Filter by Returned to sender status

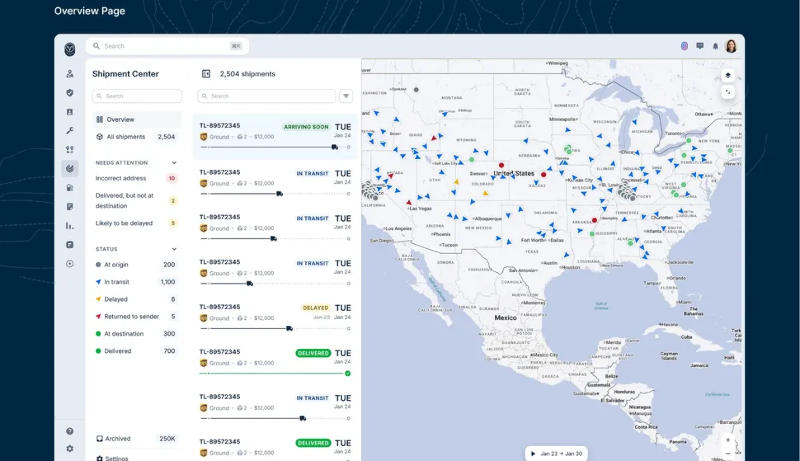click(137, 317)
